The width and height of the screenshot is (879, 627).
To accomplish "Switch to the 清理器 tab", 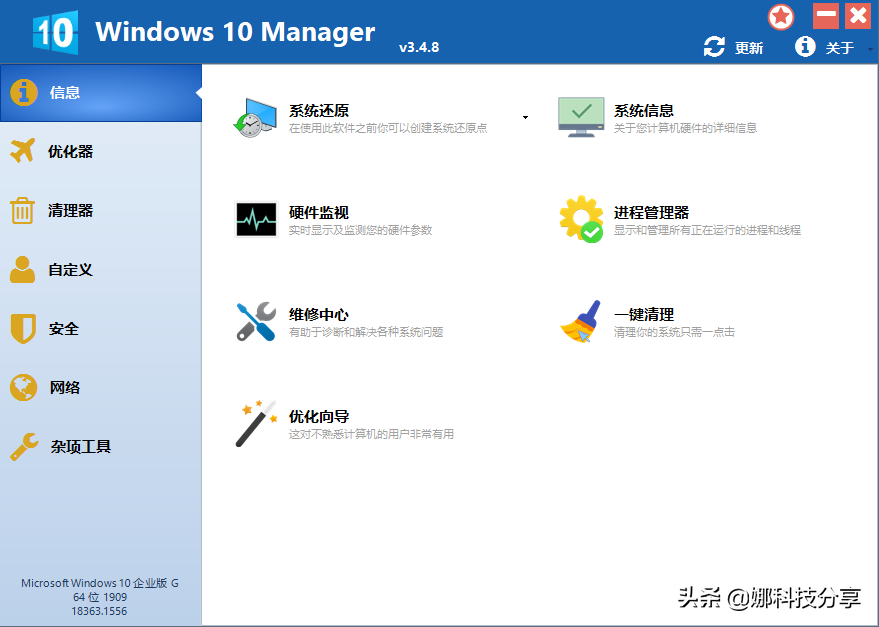I will point(101,210).
